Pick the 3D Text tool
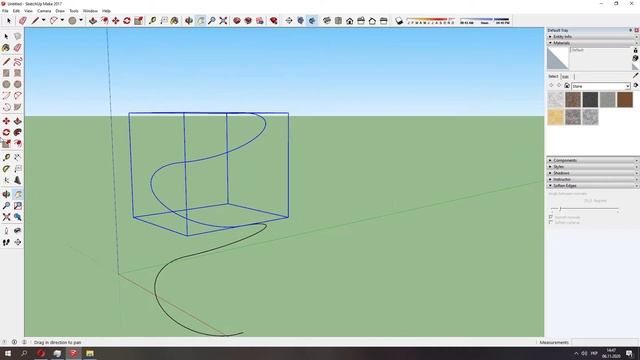The image size is (640, 360). pyautogui.click(x=18, y=180)
